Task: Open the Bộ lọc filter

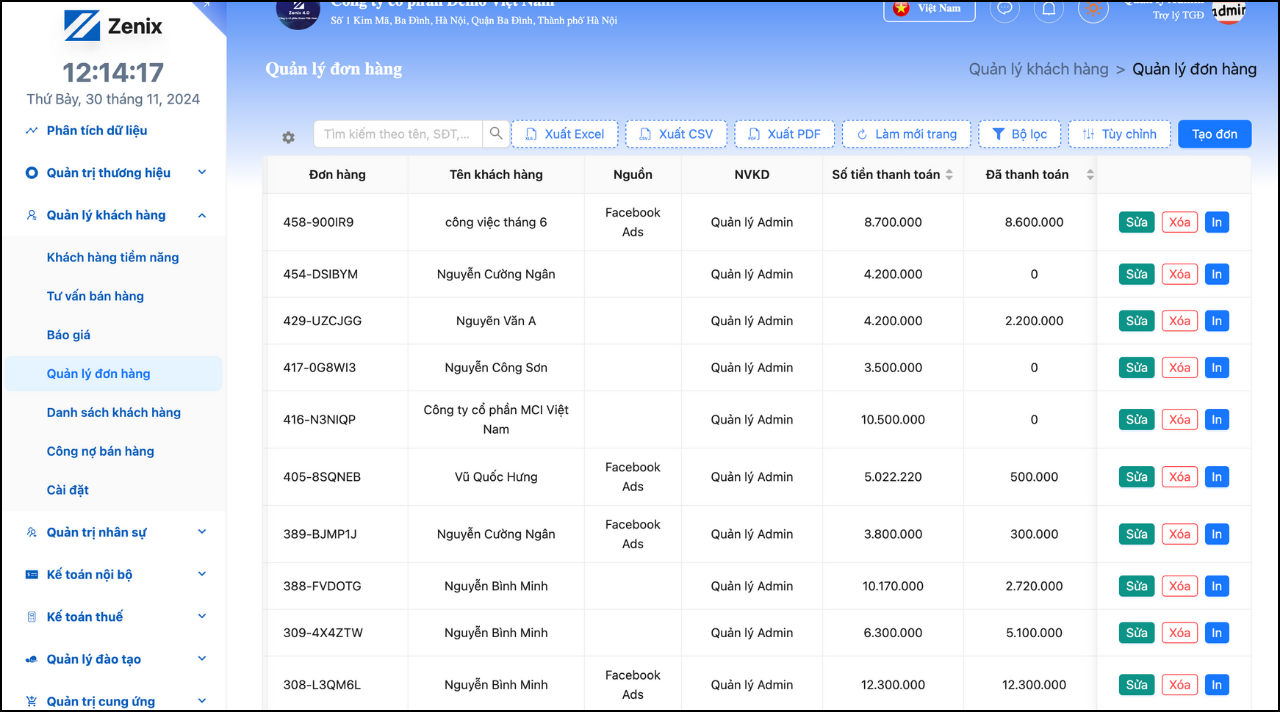Action: pyautogui.click(x=1018, y=134)
